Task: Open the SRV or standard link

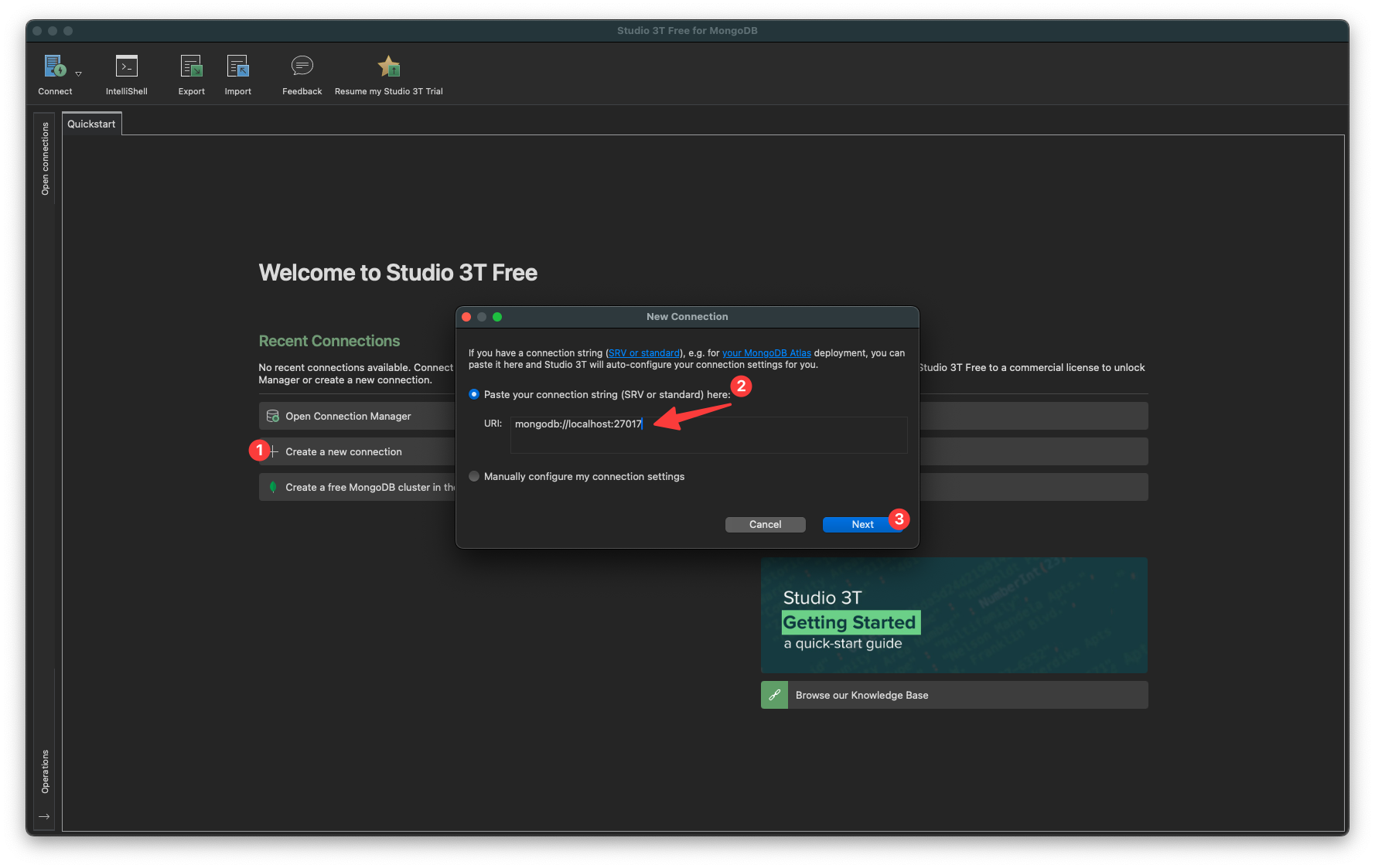Action: click(644, 353)
